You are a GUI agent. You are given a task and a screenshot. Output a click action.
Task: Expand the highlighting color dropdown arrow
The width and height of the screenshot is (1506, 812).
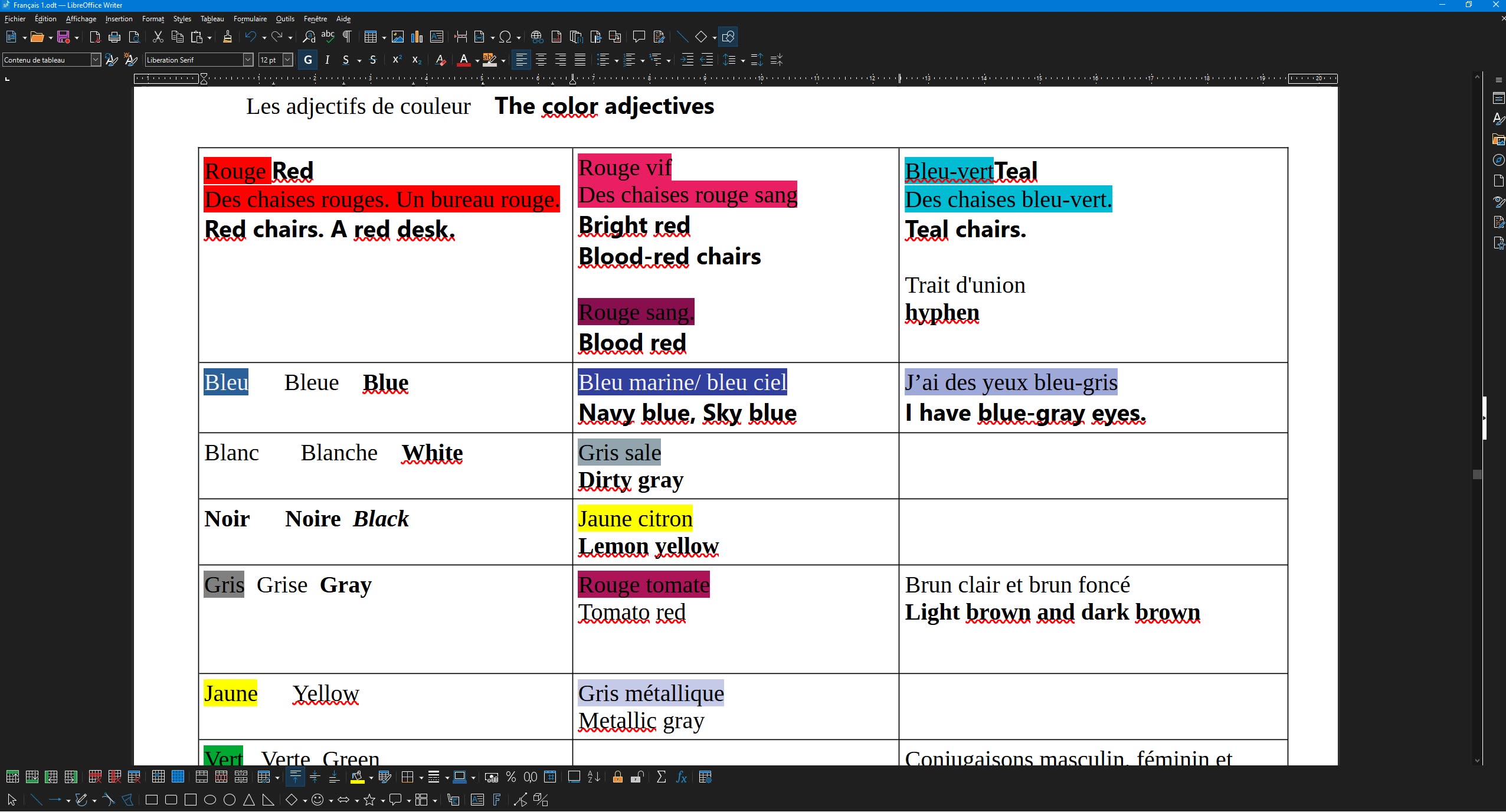tap(503, 60)
